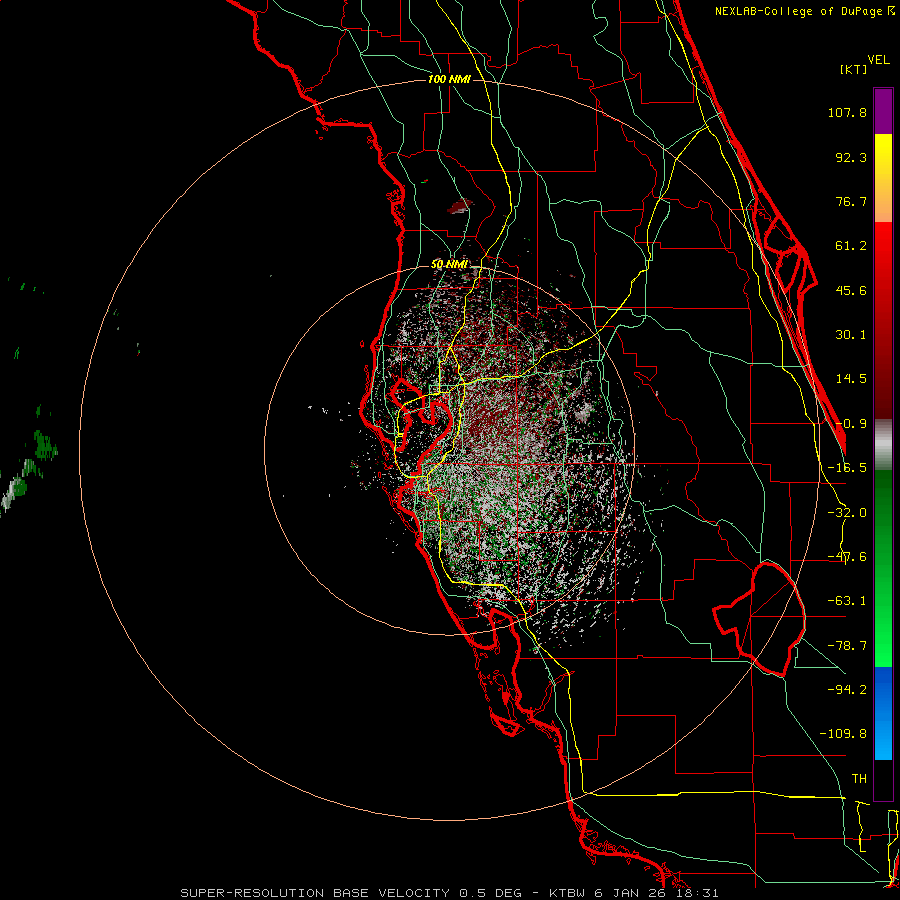Screen dimensions: 900x900
Task: Click the purple segment of the color bar
Action: (x=883, y=111)
